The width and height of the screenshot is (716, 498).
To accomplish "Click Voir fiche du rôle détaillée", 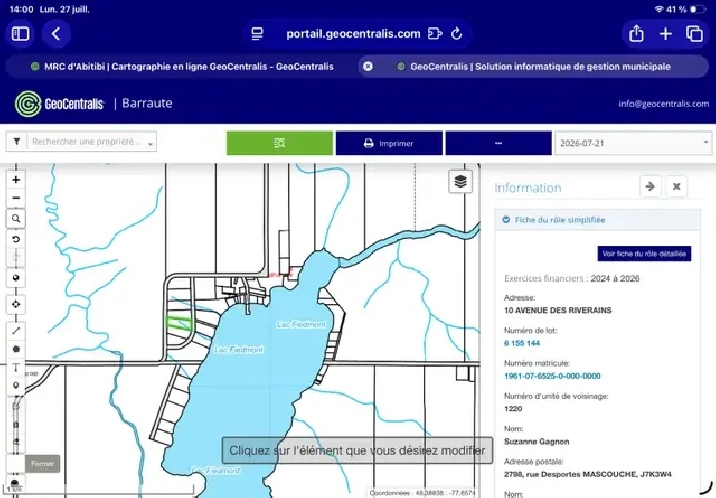I will 644,254.
